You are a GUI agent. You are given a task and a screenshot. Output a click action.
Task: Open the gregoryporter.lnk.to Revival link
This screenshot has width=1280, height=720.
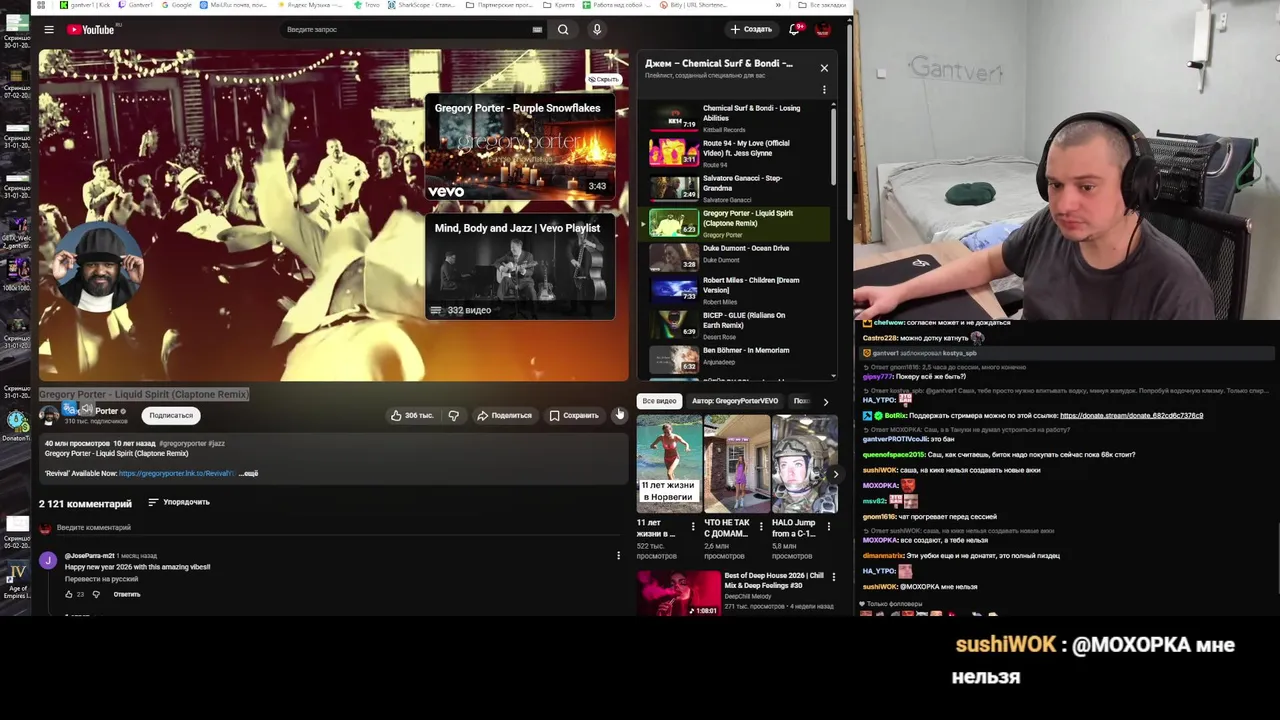click(x=177, y=473)
